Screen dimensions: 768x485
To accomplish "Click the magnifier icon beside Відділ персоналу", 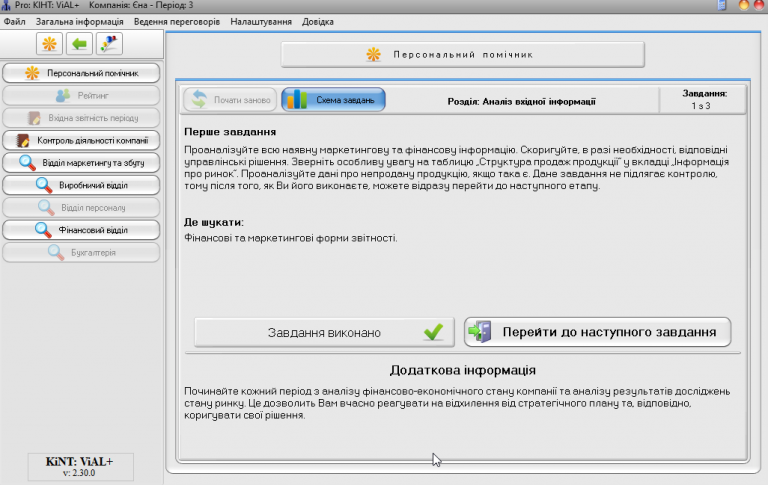I will tap(46, 208).
